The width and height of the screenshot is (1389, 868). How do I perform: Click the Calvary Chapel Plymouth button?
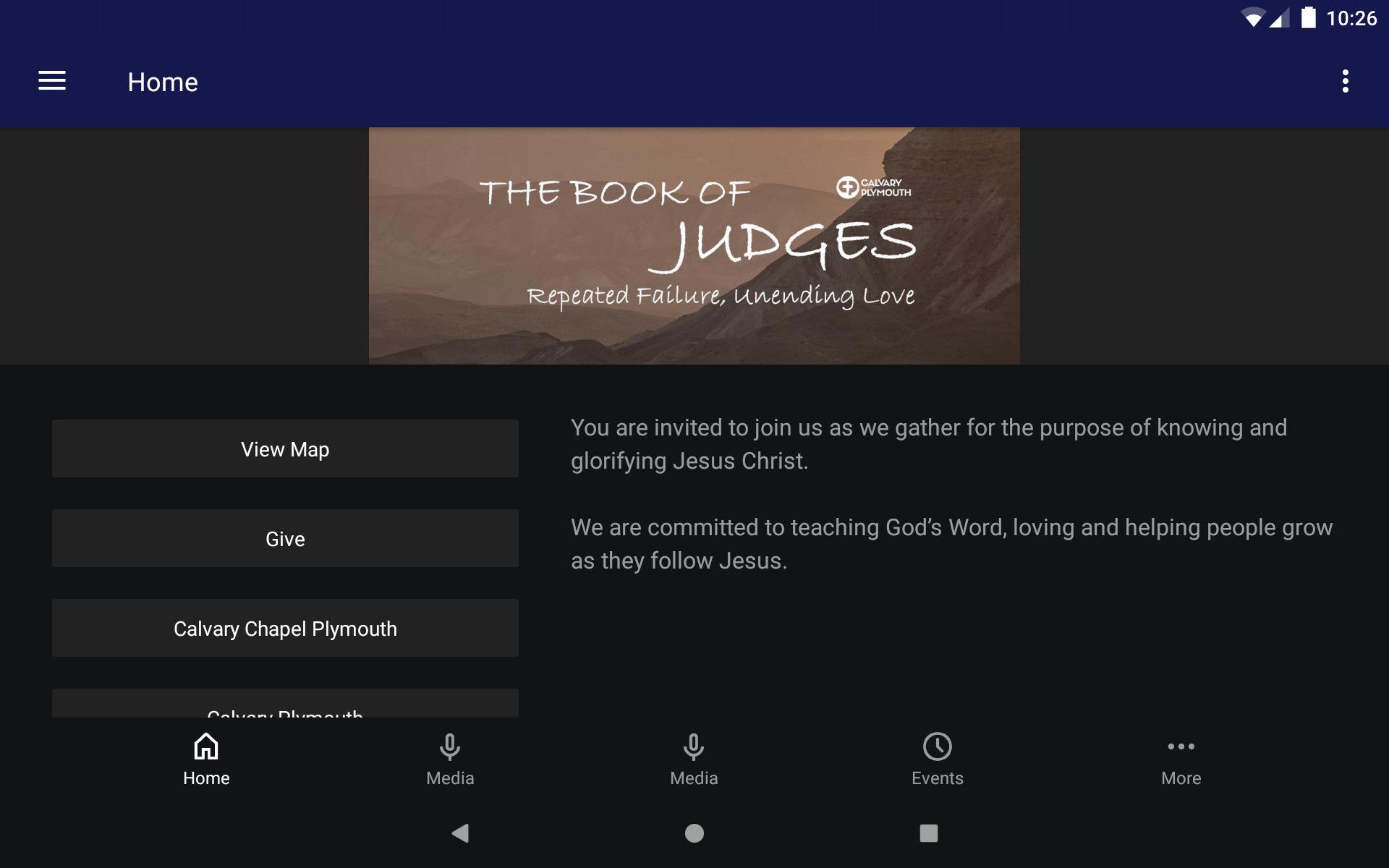tap(285, 628)
